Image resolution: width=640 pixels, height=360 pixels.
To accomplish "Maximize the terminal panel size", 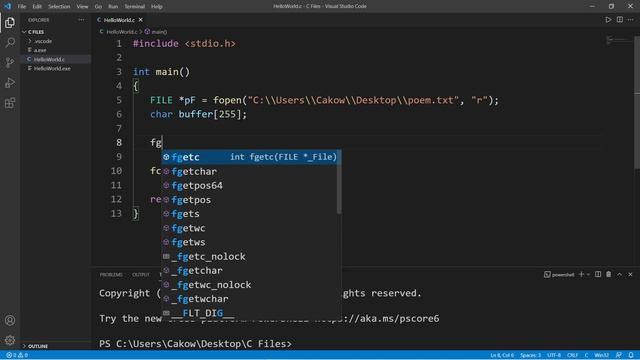I will click(x=620, y=275).
